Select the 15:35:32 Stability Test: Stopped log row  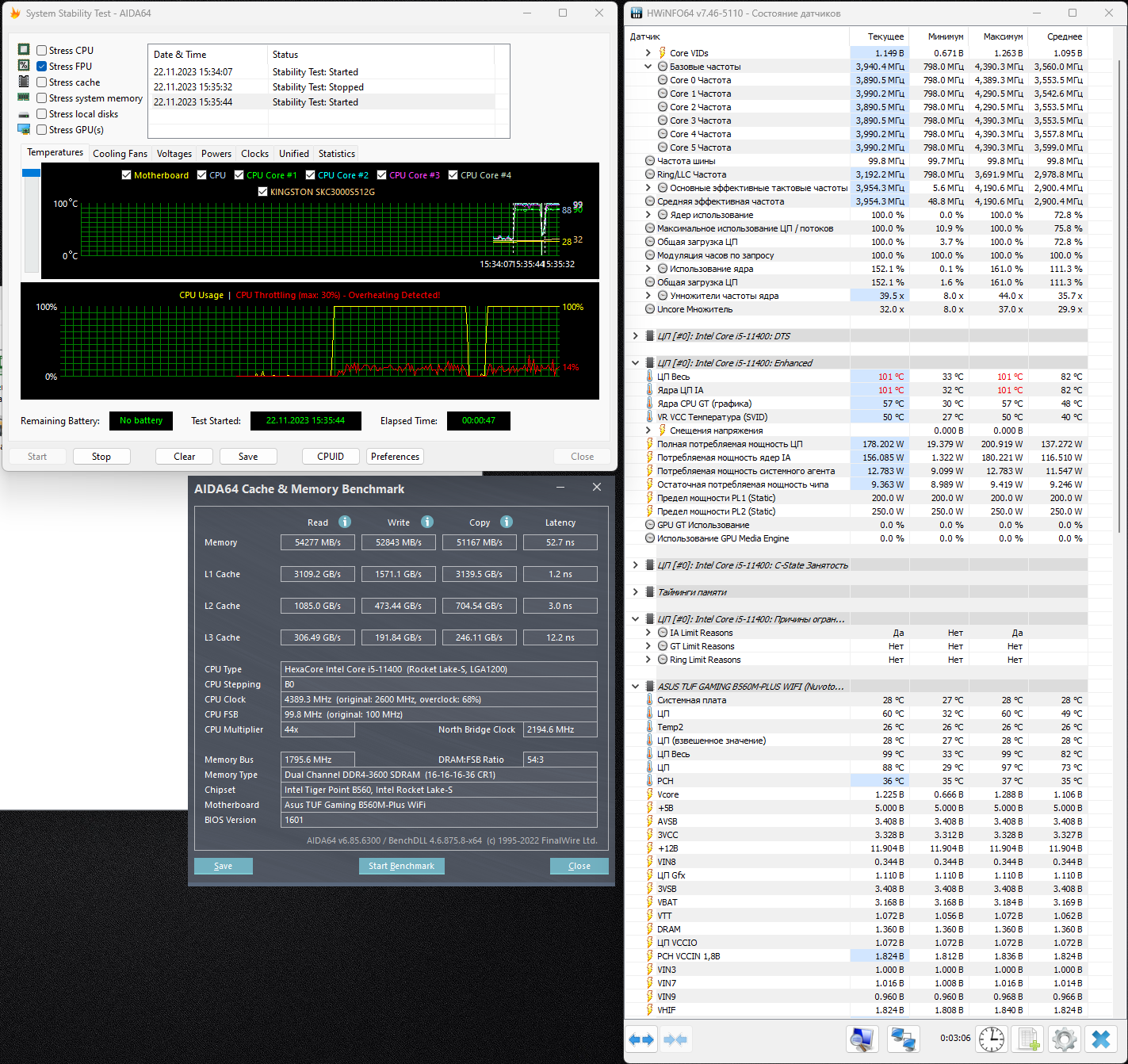point(322,87)
